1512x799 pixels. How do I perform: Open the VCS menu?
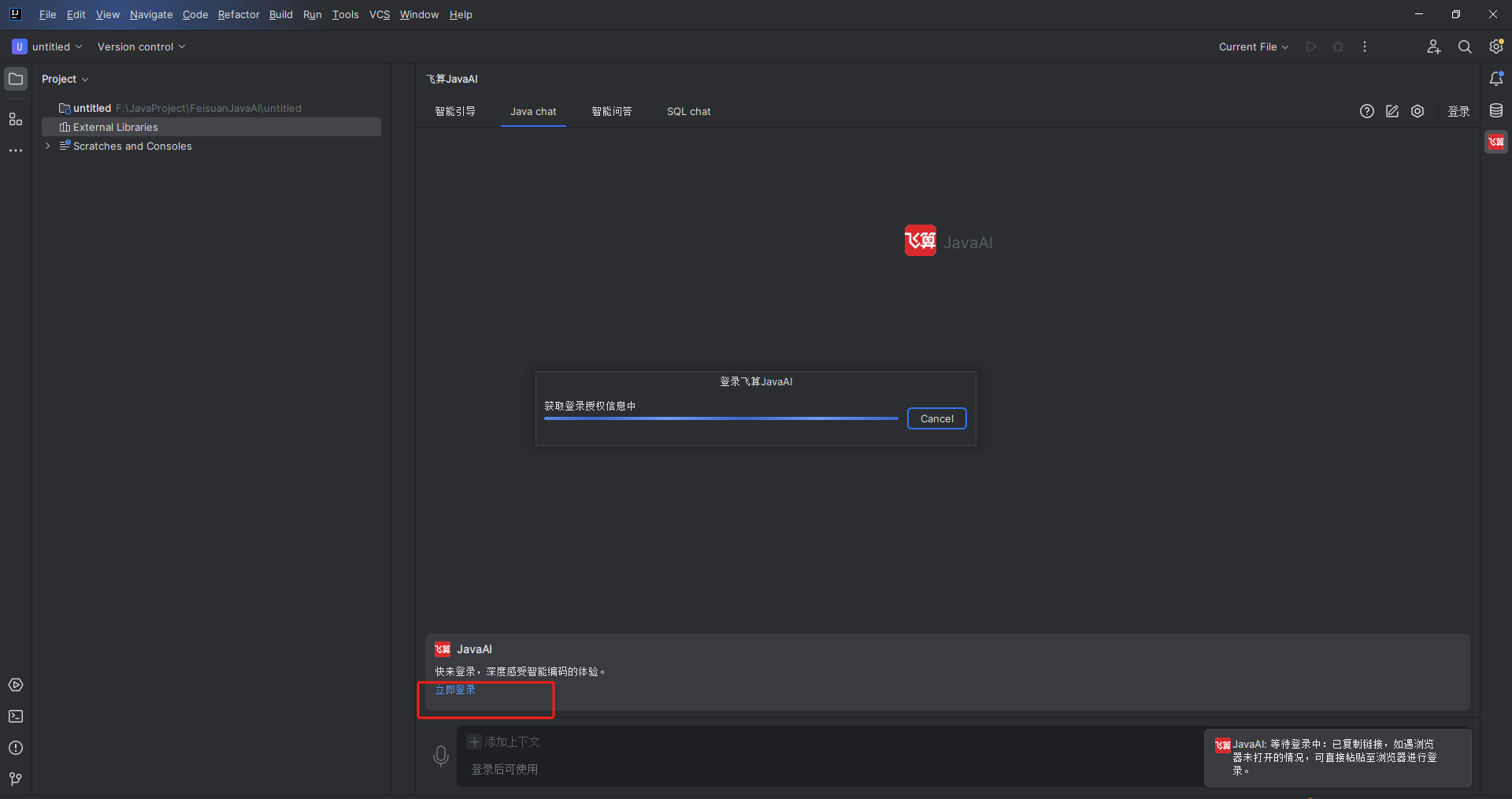tap(380, 14)
